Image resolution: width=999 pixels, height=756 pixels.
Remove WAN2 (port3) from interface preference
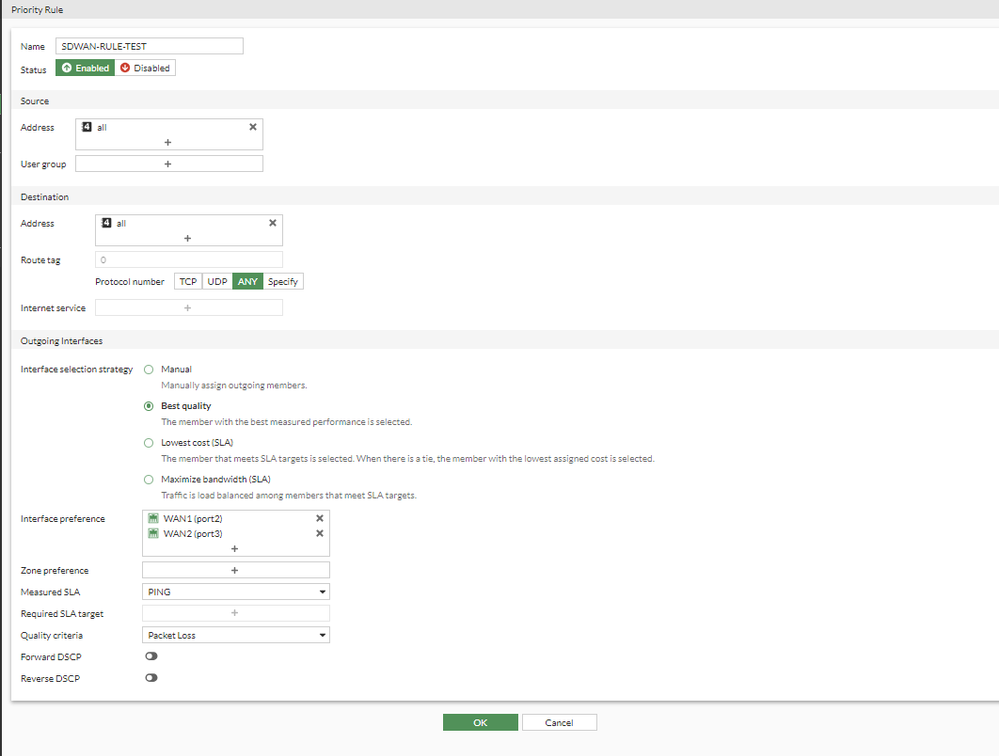(x=320, y=533)
